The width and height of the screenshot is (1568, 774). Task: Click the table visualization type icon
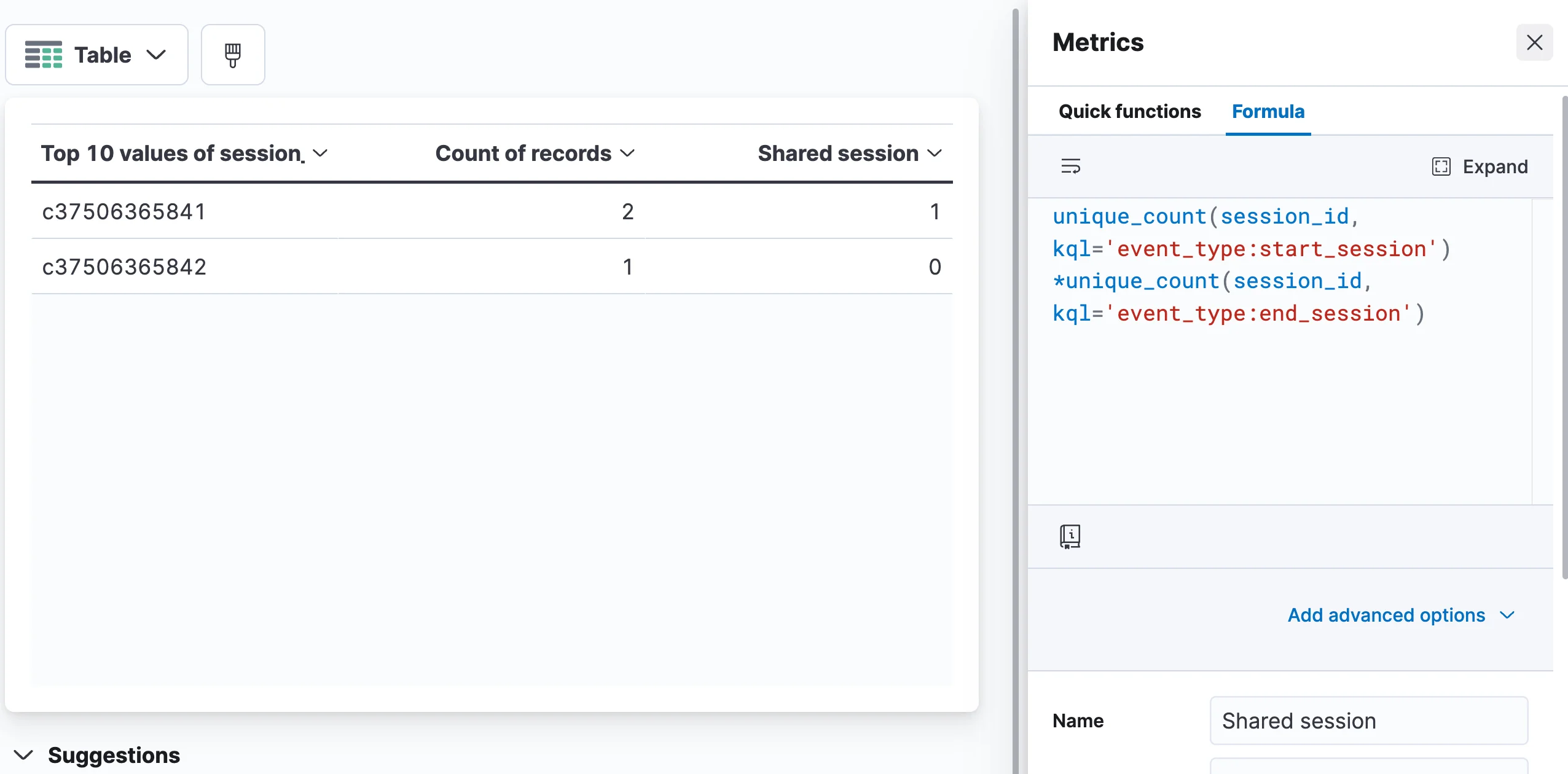point(43,55)
